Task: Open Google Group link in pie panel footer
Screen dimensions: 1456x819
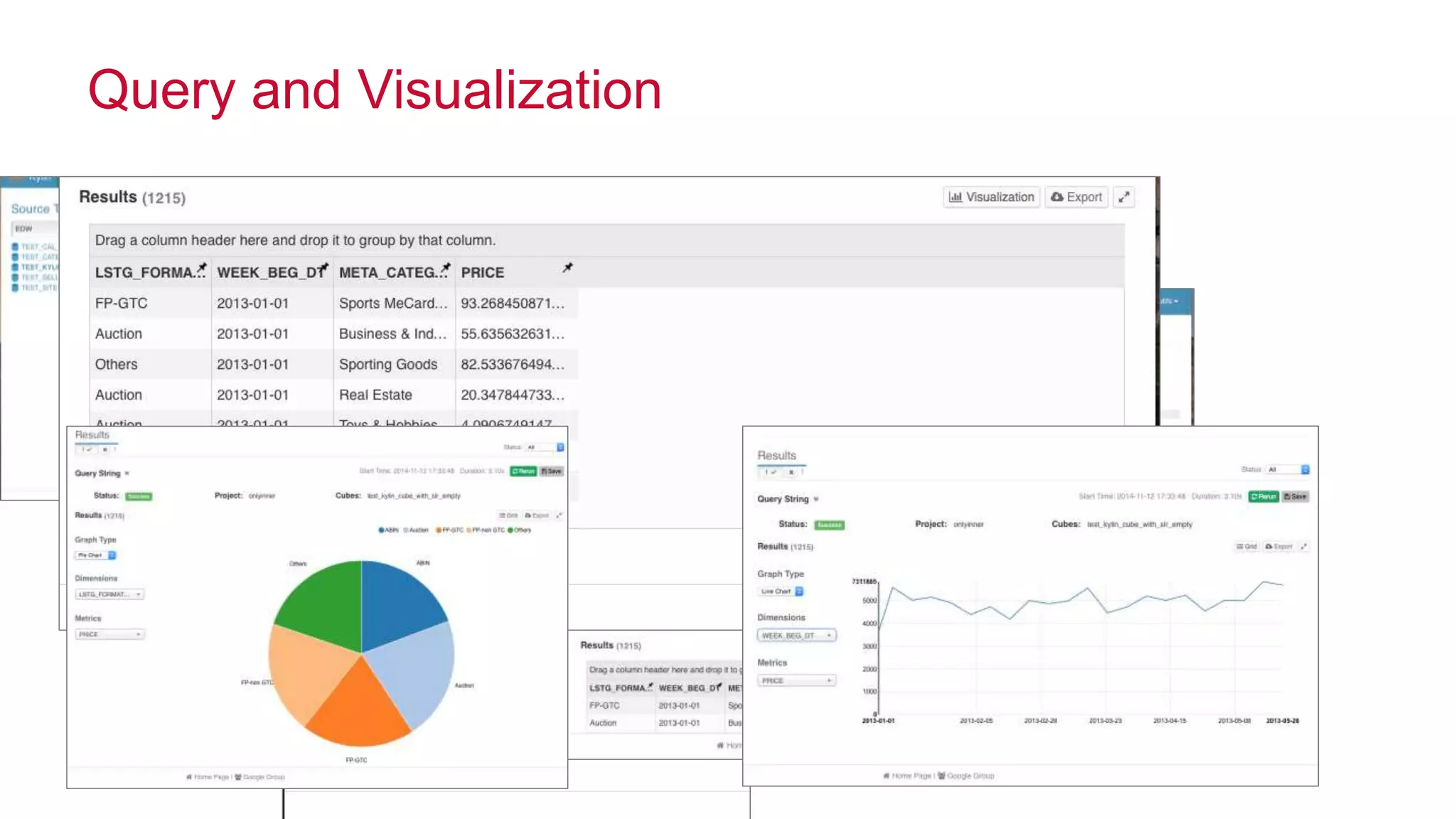Action: click(x=260, y=777)
